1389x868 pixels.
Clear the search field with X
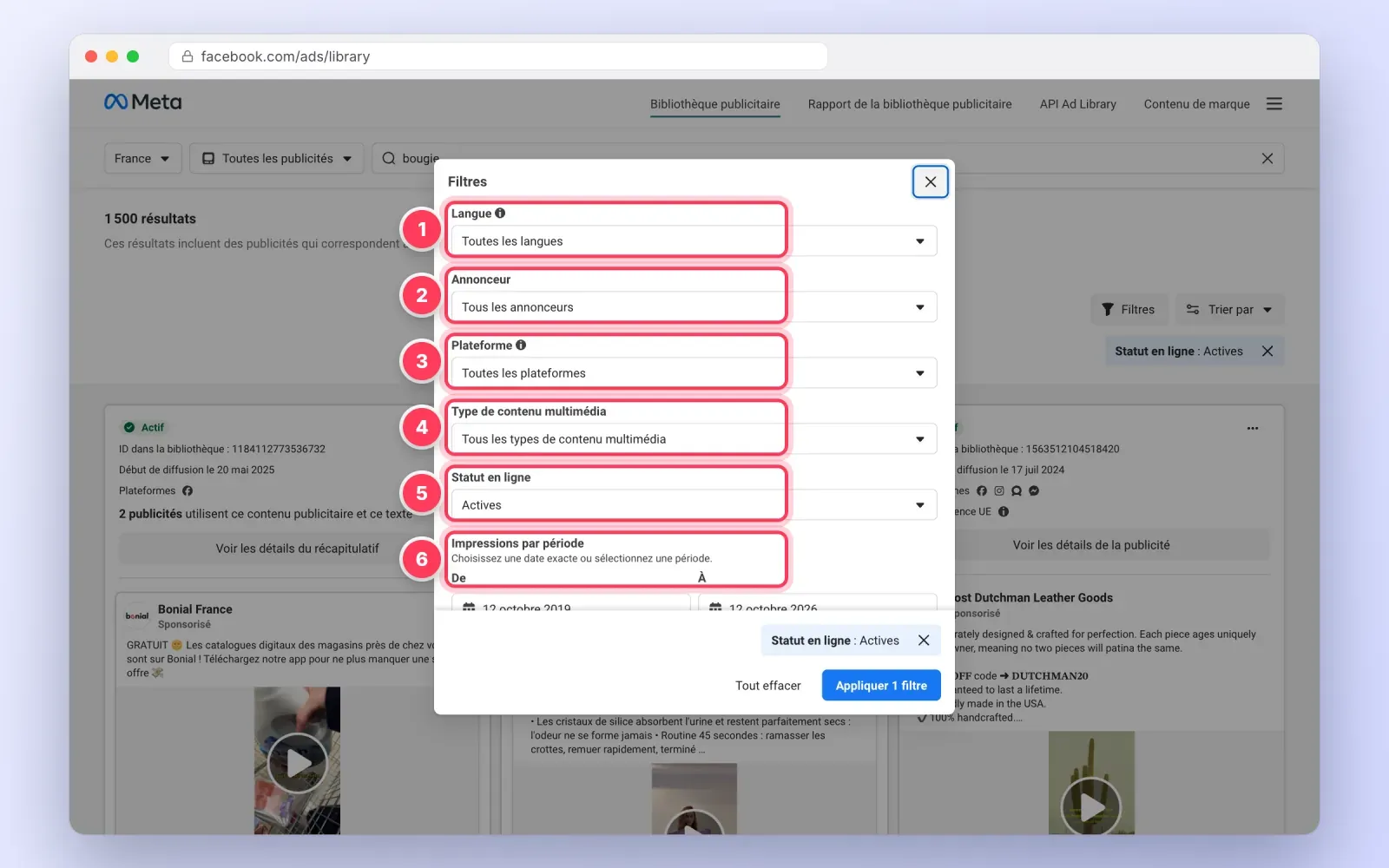click(x=1267, y=159)
